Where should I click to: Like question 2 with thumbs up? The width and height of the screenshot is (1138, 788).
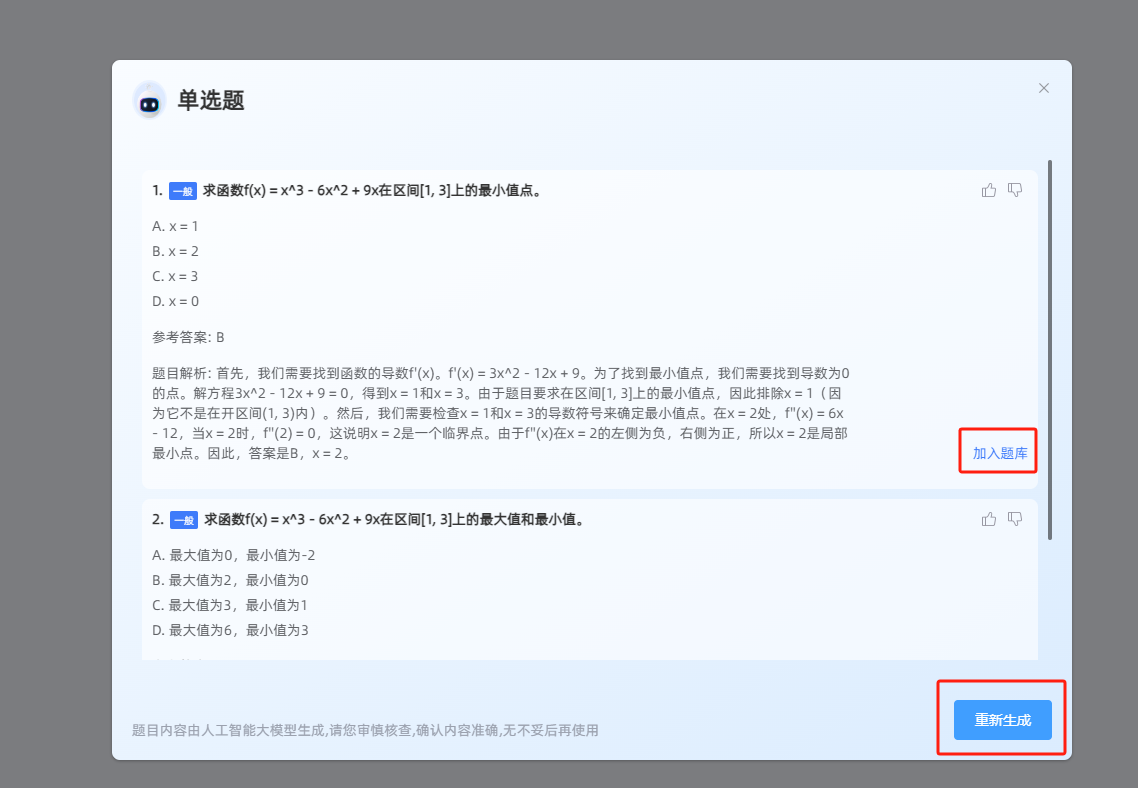989,519
